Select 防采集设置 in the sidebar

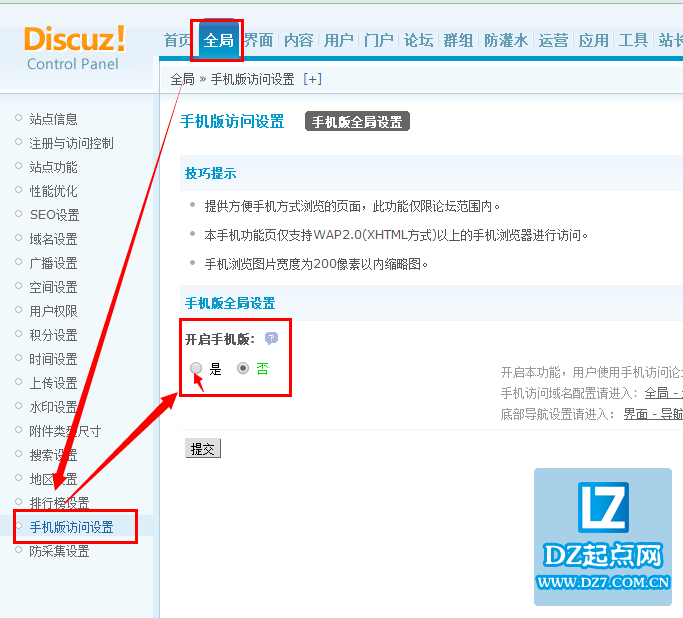click(x=59, y=551)
